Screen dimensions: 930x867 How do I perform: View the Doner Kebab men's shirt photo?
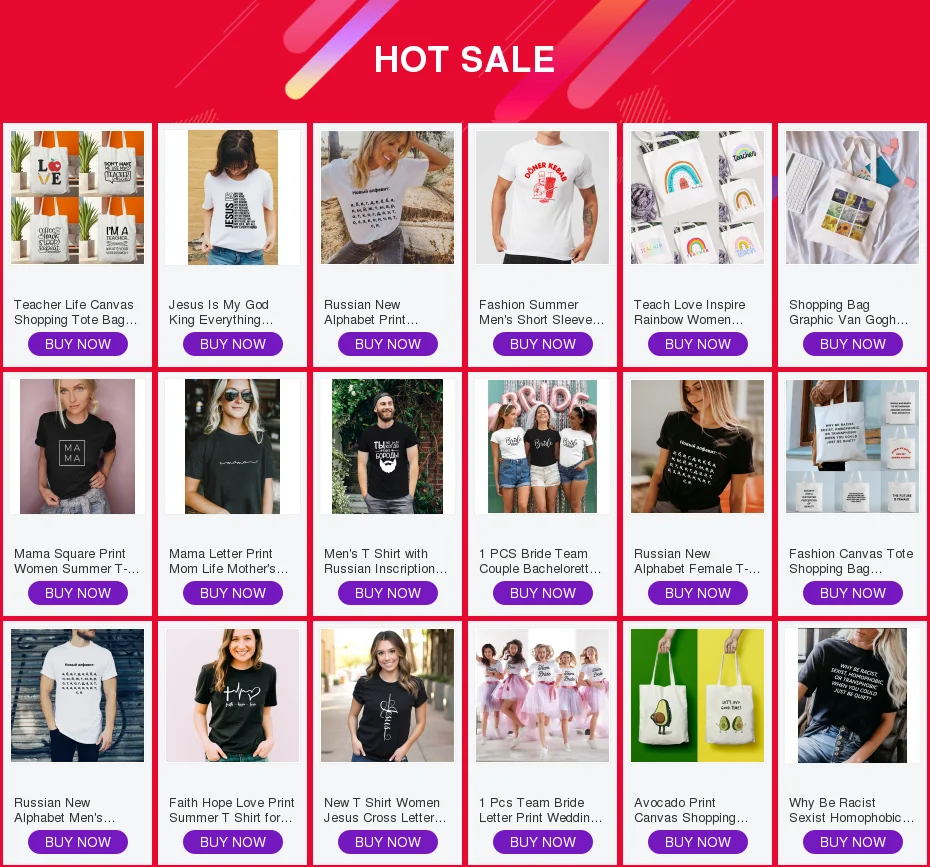[x=542, y=197]
